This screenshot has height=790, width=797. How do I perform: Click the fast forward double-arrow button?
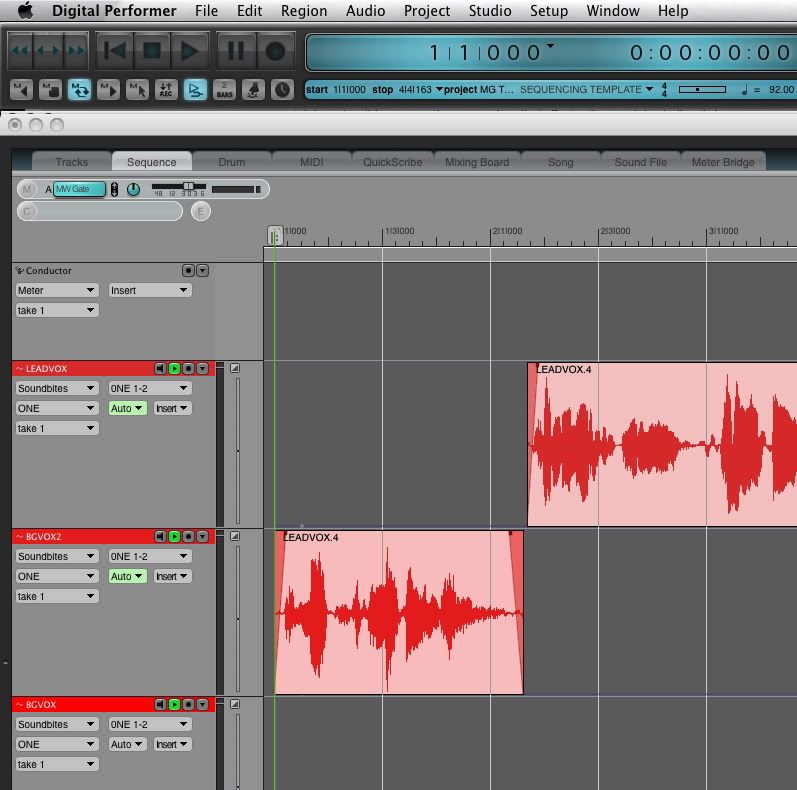76,50
